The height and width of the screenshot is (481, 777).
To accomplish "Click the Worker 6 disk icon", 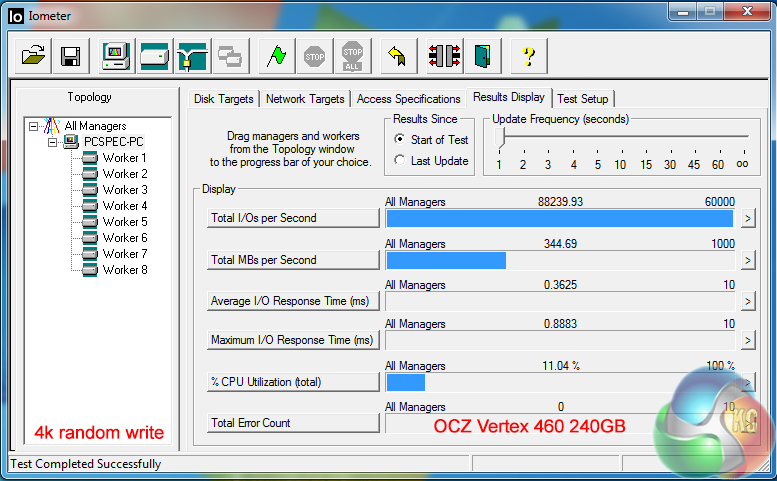I will click(x=90, y=238).
